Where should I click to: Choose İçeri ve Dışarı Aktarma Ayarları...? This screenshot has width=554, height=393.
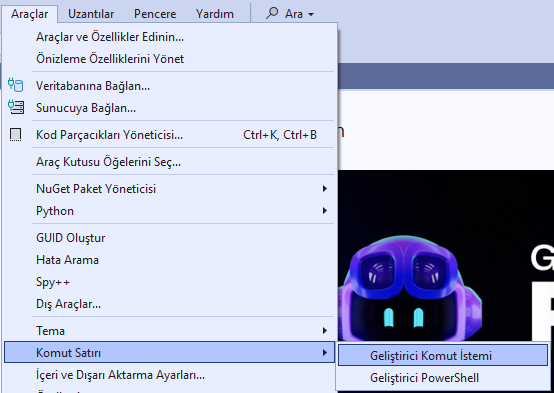[169, 375]
